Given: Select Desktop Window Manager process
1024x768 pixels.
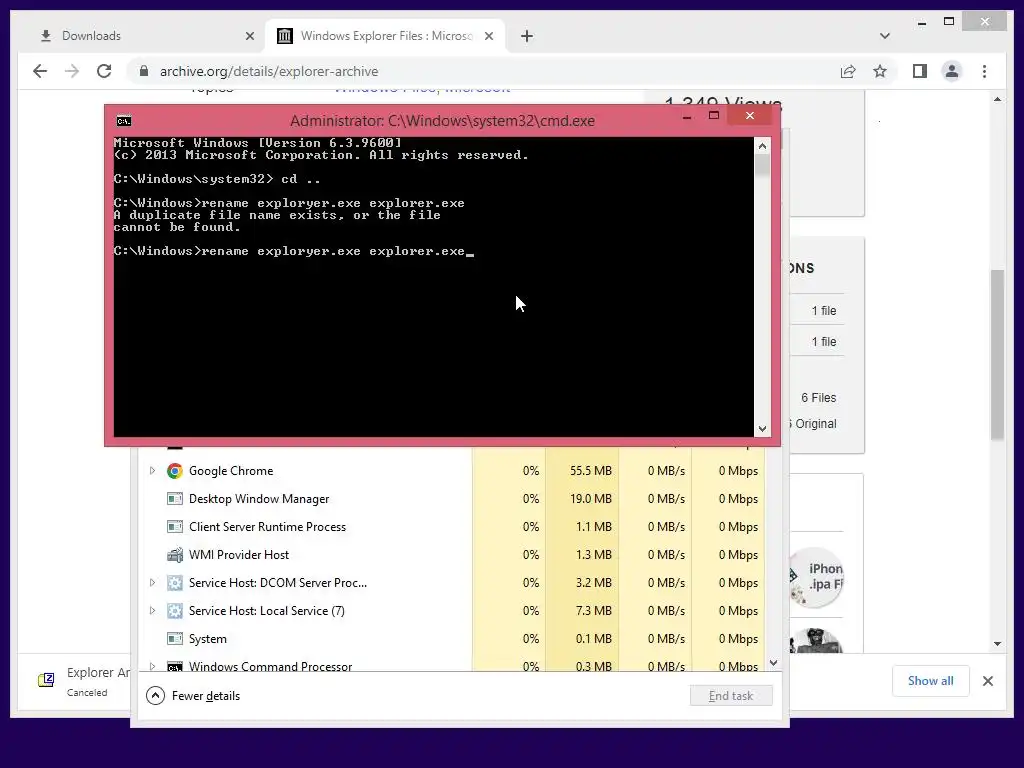Looking at the screenshot, I should click(x=451, y=499).
